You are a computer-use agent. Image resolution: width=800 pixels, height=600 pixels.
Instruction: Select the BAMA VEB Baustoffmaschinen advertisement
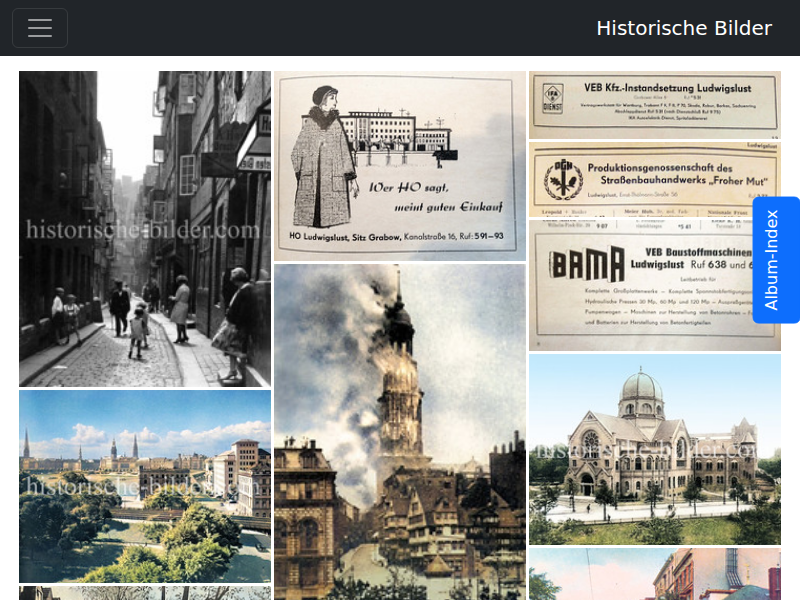tap(655, 286)
